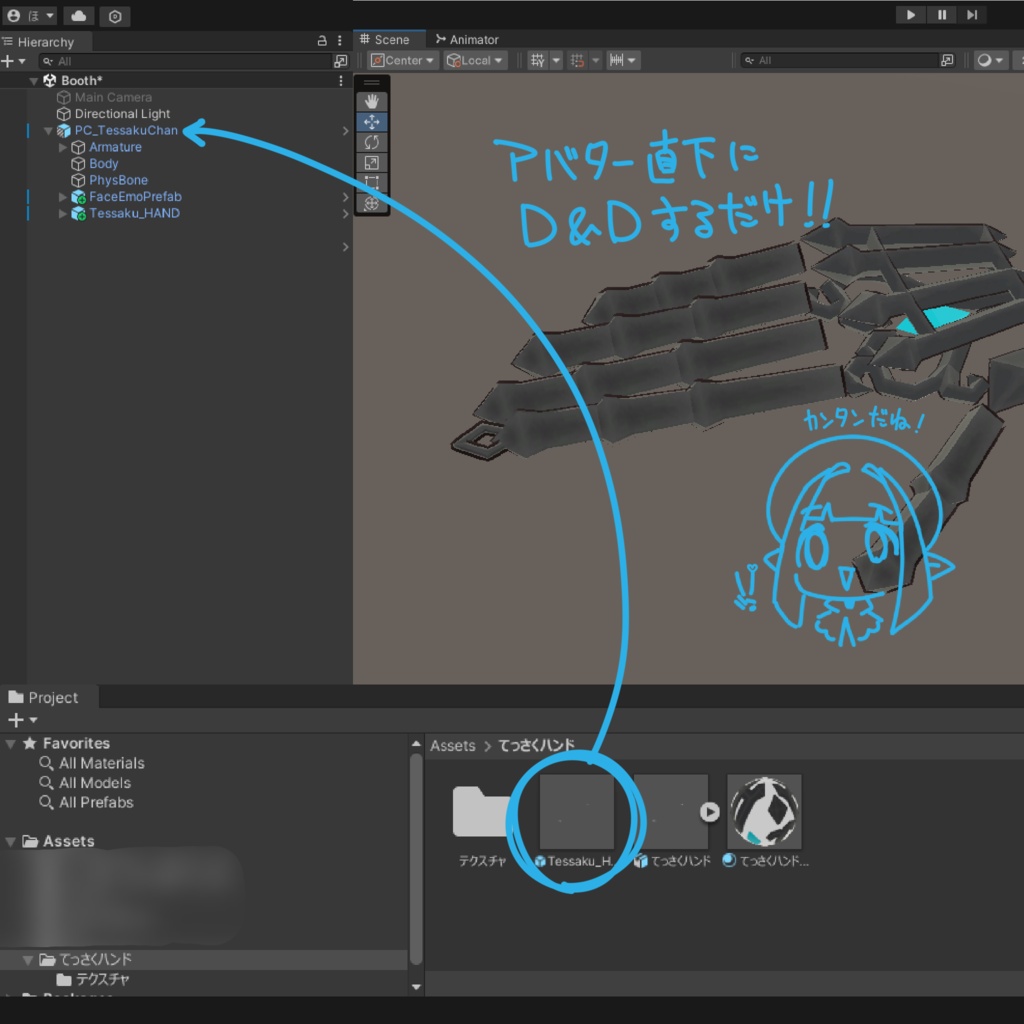Click the Hierarchy search field
The width and height of the screenshot is (1024, 1024).
click(186, 61)
